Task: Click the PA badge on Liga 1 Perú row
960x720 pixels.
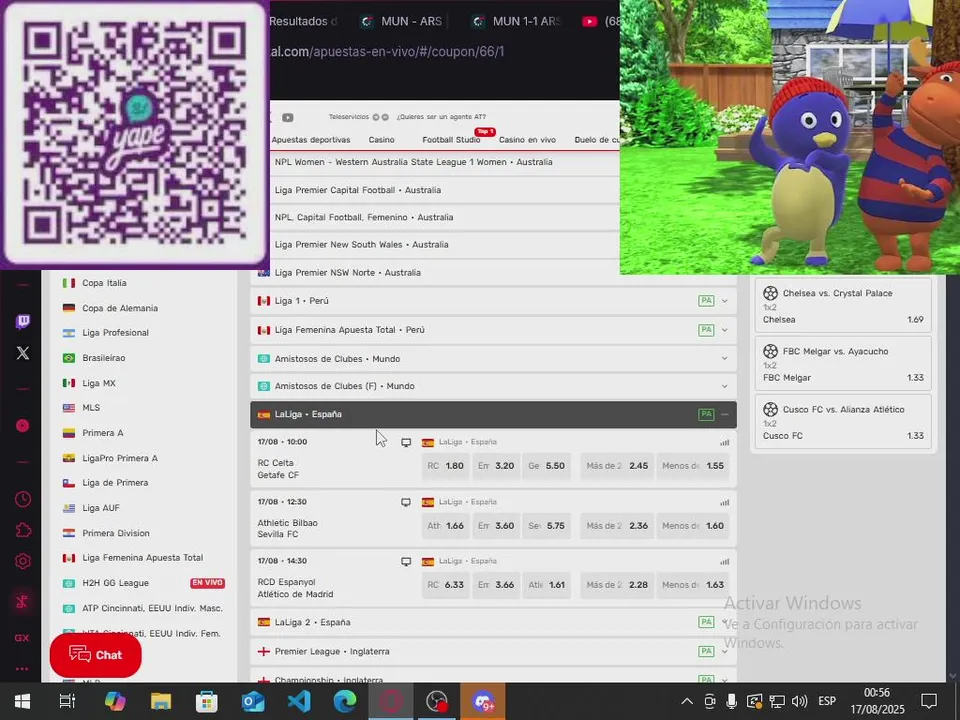Action: click(706, 301)
